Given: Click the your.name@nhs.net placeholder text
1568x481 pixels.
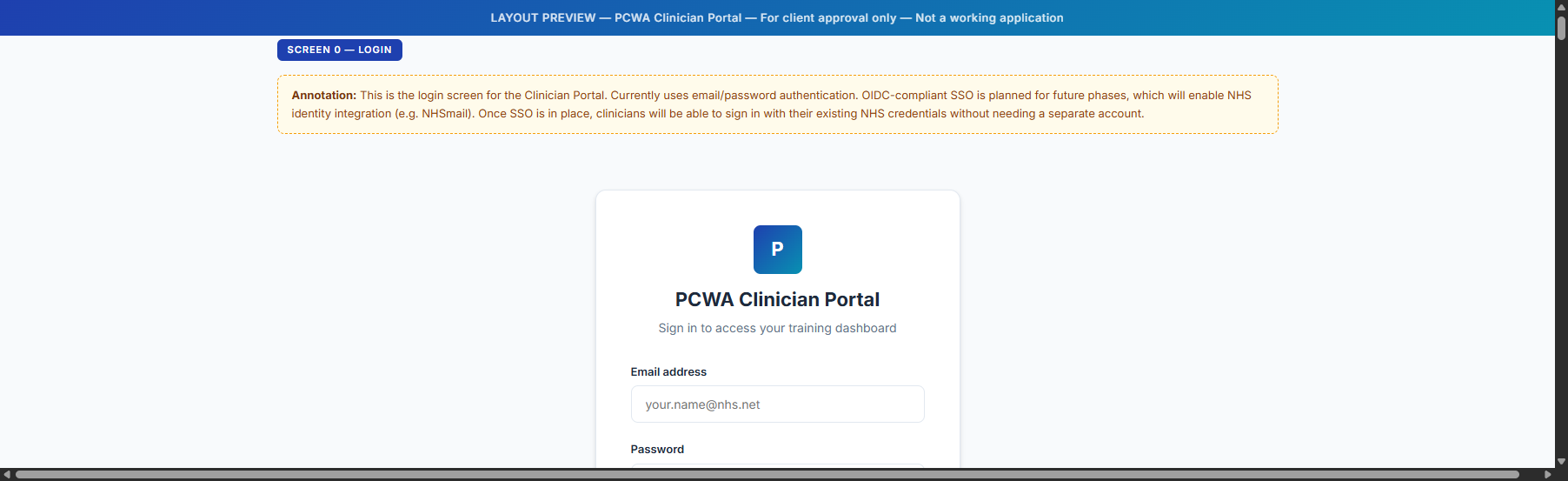Looking at the screenshot, I should 702,404.
